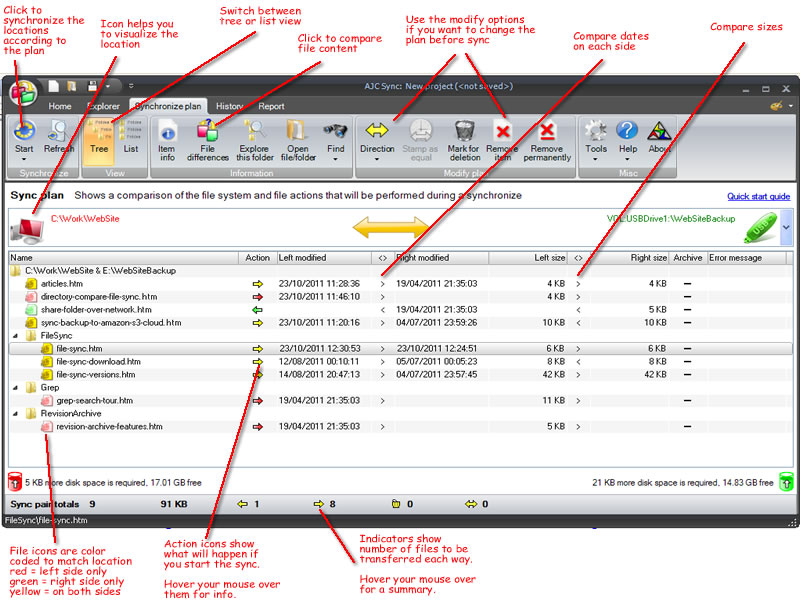The height and width of the screenshot is (600, 800).
Task: Click the Left size column header
Action: click(528, 258)
